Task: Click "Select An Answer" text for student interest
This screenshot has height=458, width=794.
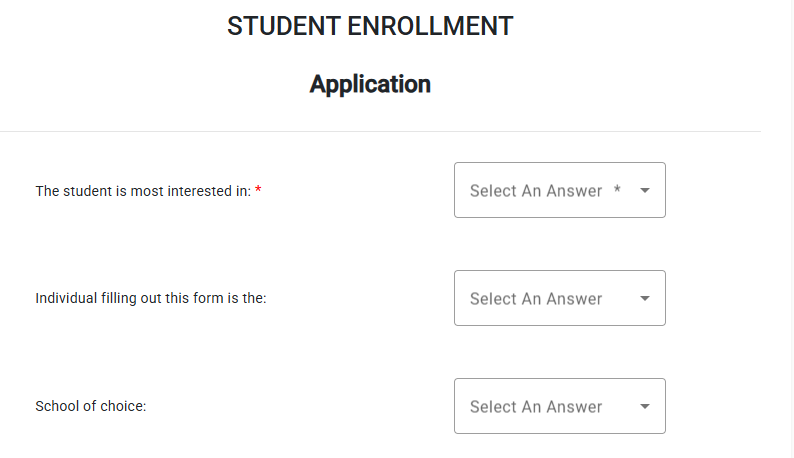Action: pos(536,190)
